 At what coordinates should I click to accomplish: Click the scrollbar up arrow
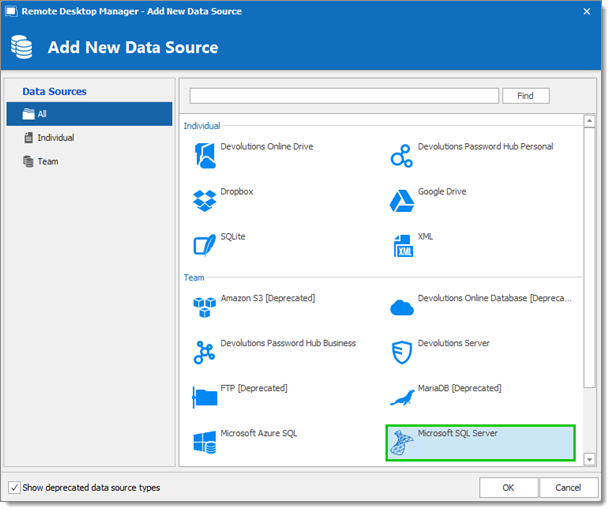pos(589,121)
